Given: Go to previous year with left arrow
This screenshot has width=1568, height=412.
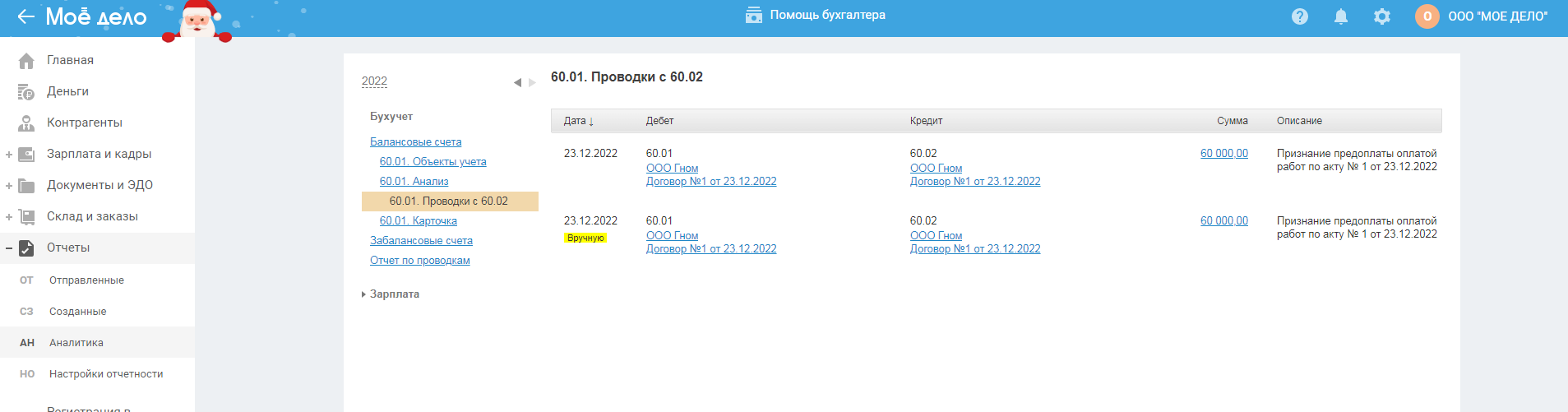Looking at the screenshot, I should [517, 82].
